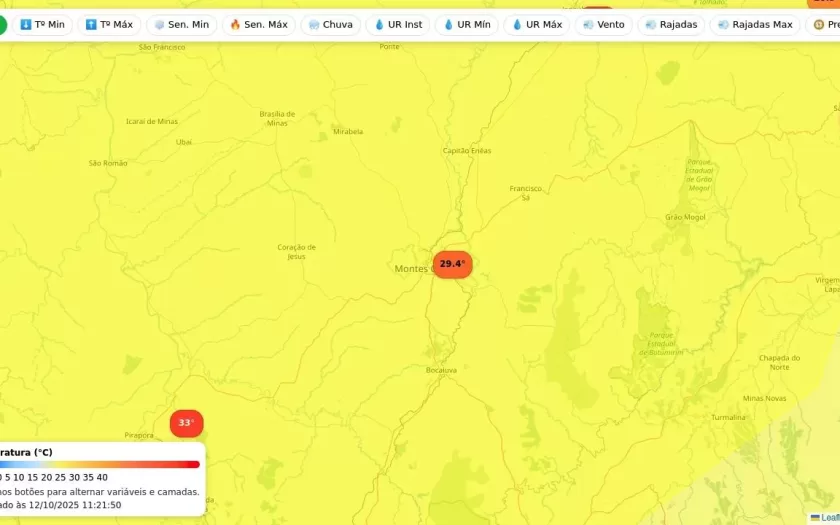The image size is (840, 525).
Task: Click the São Francisco town label
Action: pyautogui.click(x=162, y=47)
